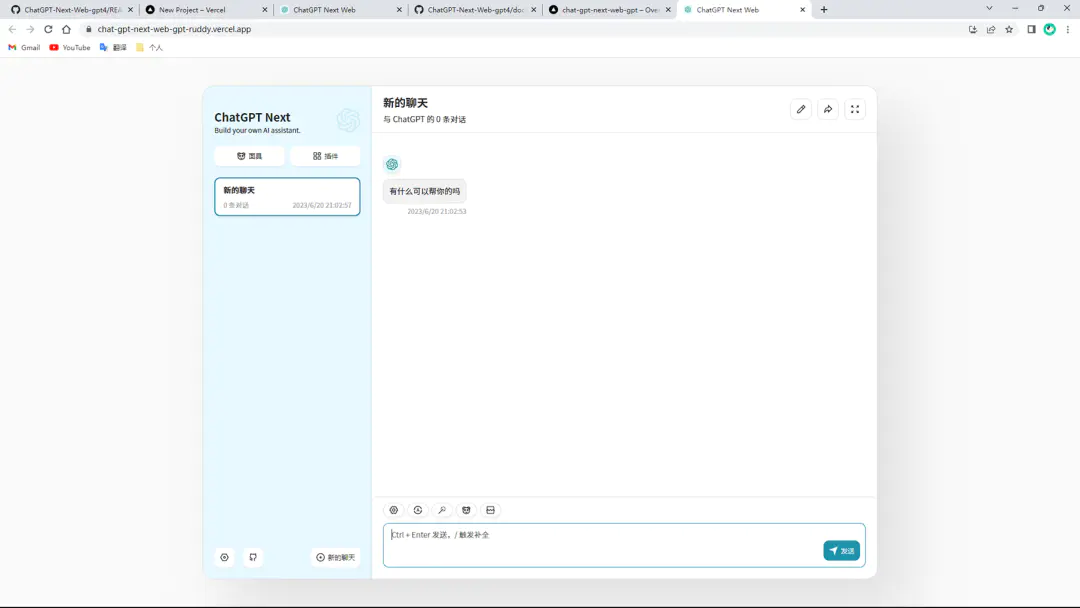Click the mask face icon above input box
This screenshot has height=608, width=1080.
466,510
